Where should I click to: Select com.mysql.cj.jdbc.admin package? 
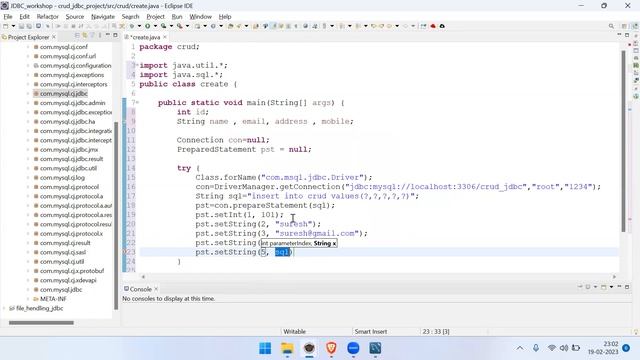coord(72,103)
